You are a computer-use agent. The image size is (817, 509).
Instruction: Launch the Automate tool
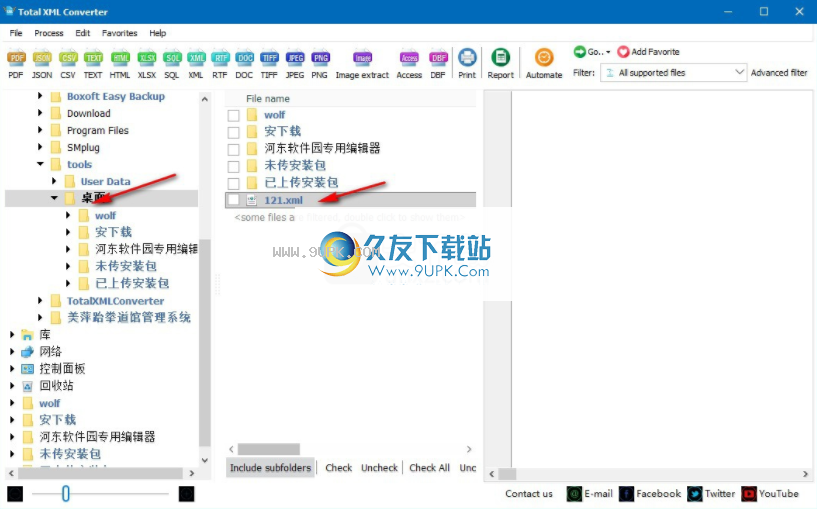(544, 64)
